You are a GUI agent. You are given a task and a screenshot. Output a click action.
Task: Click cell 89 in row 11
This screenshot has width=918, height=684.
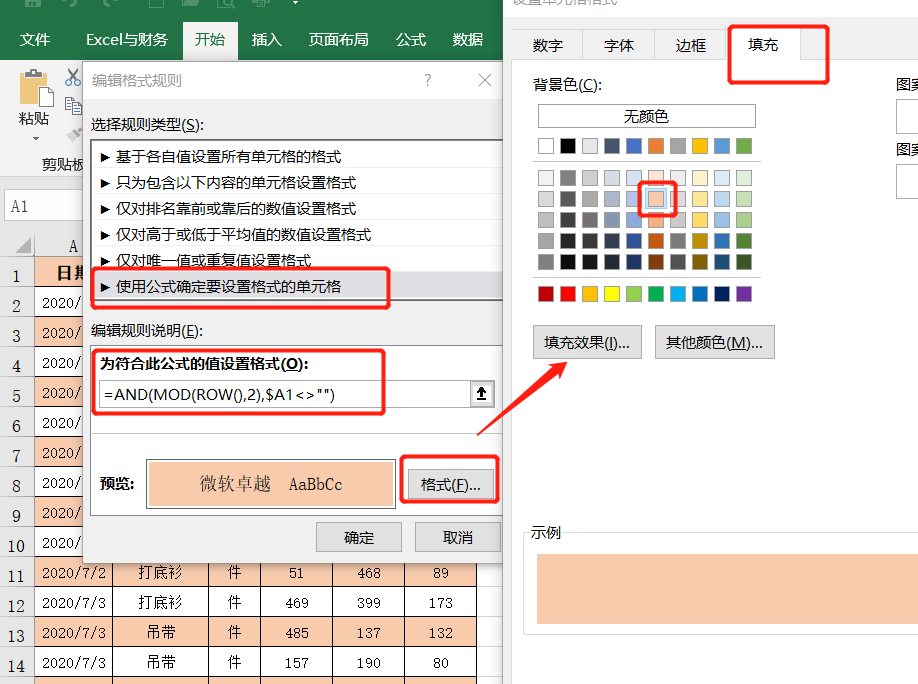coord(440,573)
